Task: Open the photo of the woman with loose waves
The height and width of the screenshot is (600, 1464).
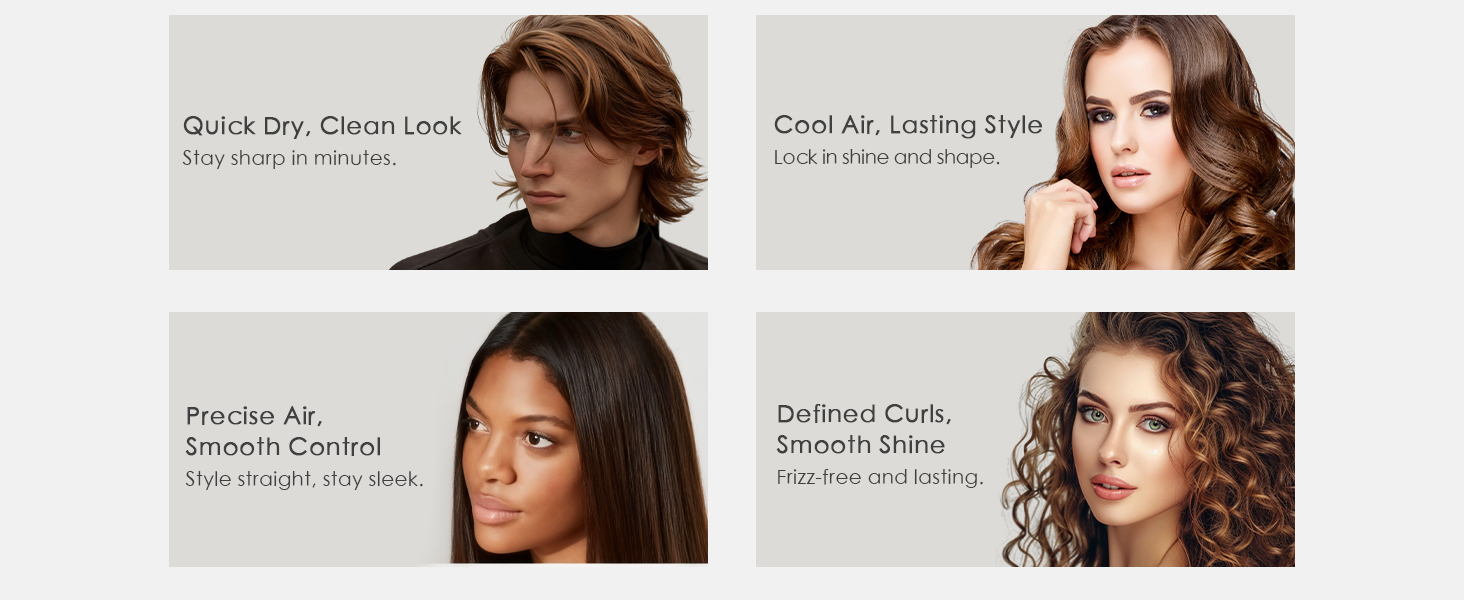Action: click(1133, 142)
